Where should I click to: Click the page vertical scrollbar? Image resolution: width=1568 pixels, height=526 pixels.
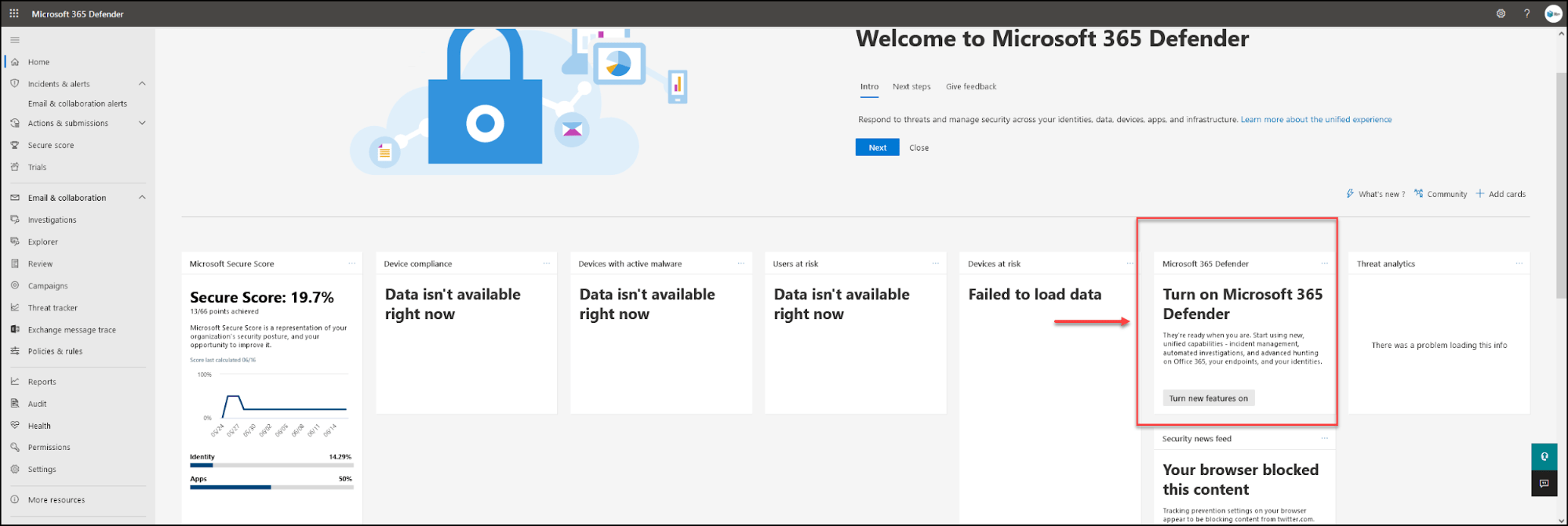pyautogui.click(x=1561, y=185)
